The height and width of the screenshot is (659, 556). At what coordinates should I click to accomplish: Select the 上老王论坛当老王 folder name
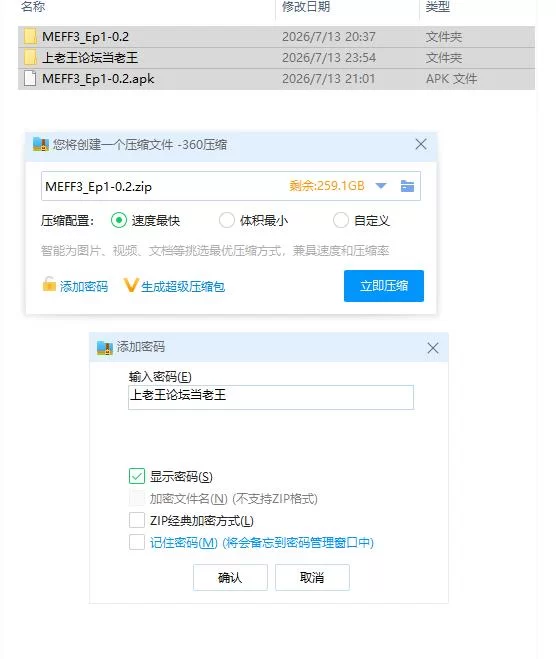coord(90,58)
